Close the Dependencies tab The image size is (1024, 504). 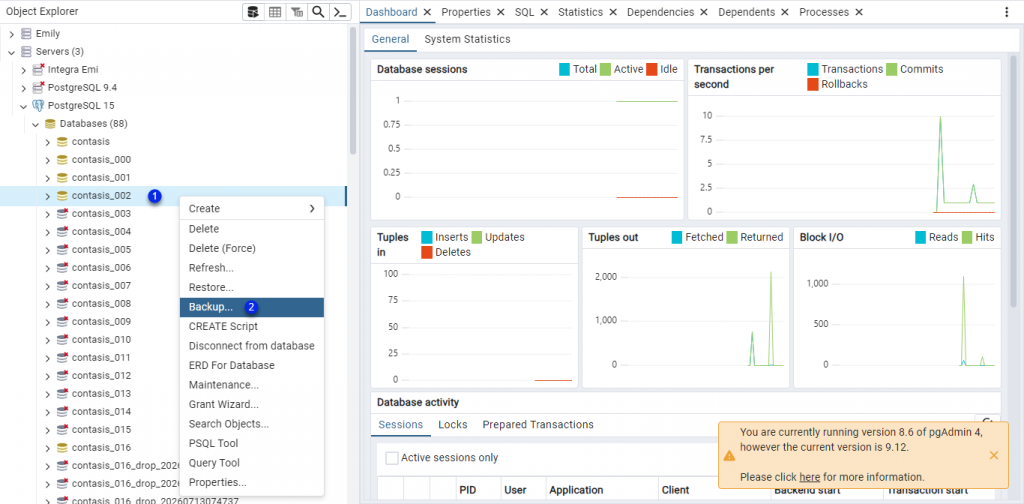[x=704, y=12]
